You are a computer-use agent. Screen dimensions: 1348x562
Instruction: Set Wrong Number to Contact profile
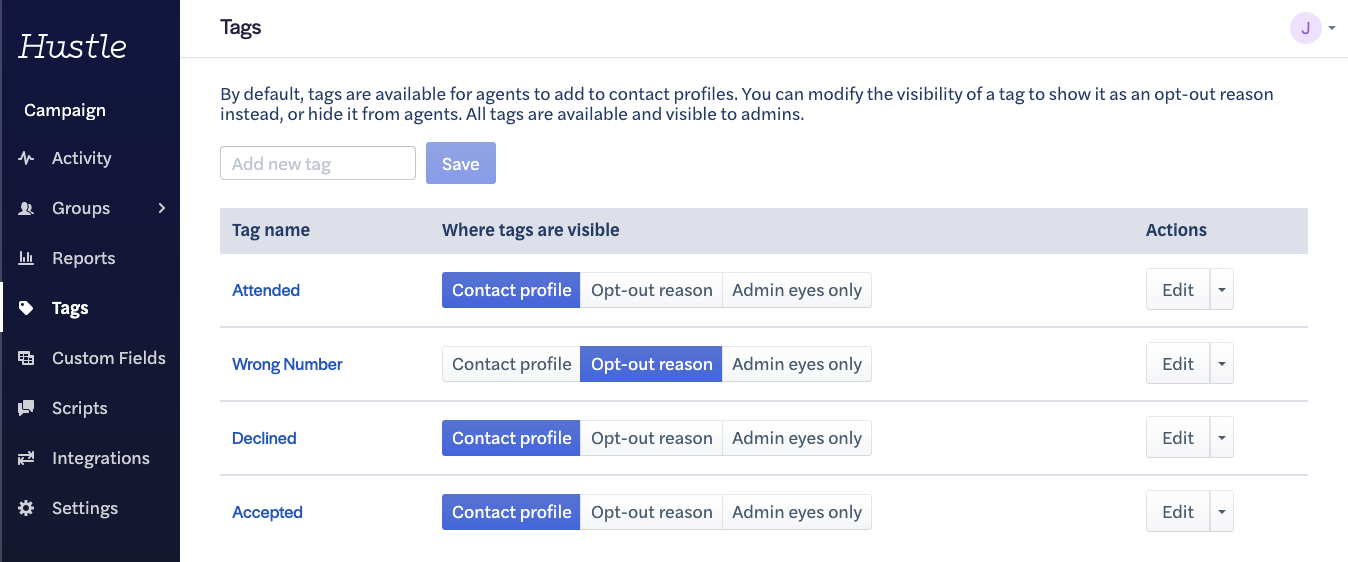click(x=511, y=364)
